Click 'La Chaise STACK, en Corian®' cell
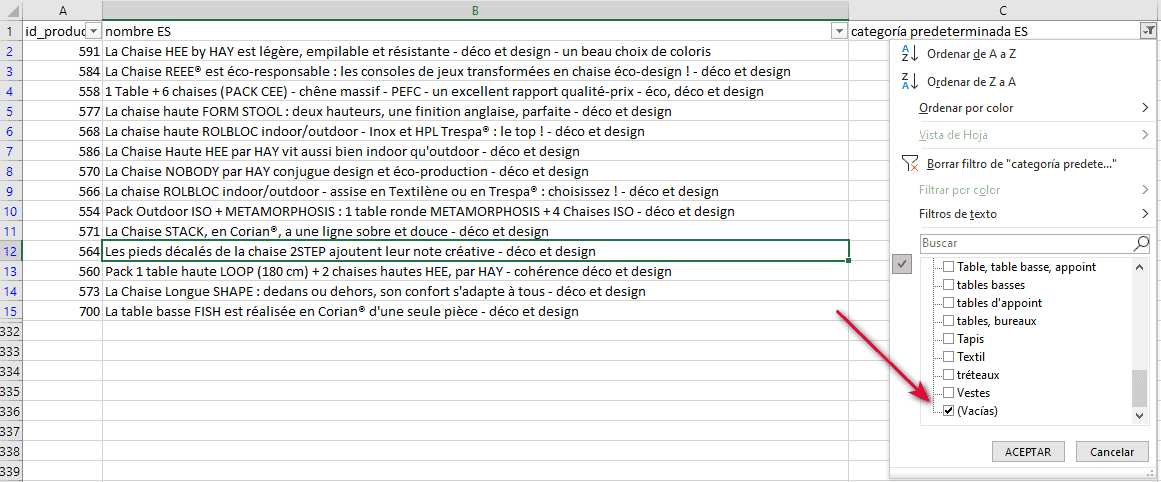 point(475,231)
